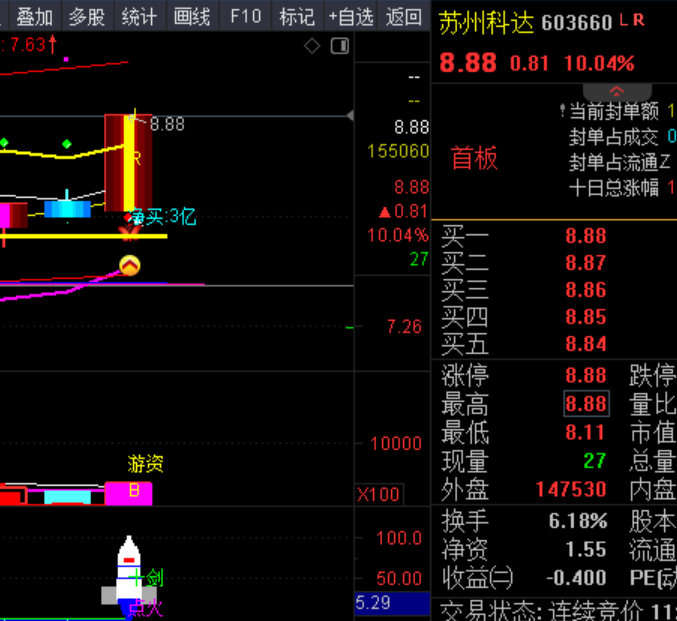Click the 7.26 price axis label
Screen dimensions: 677x621
pyautogui.click(x=404, y=327)
